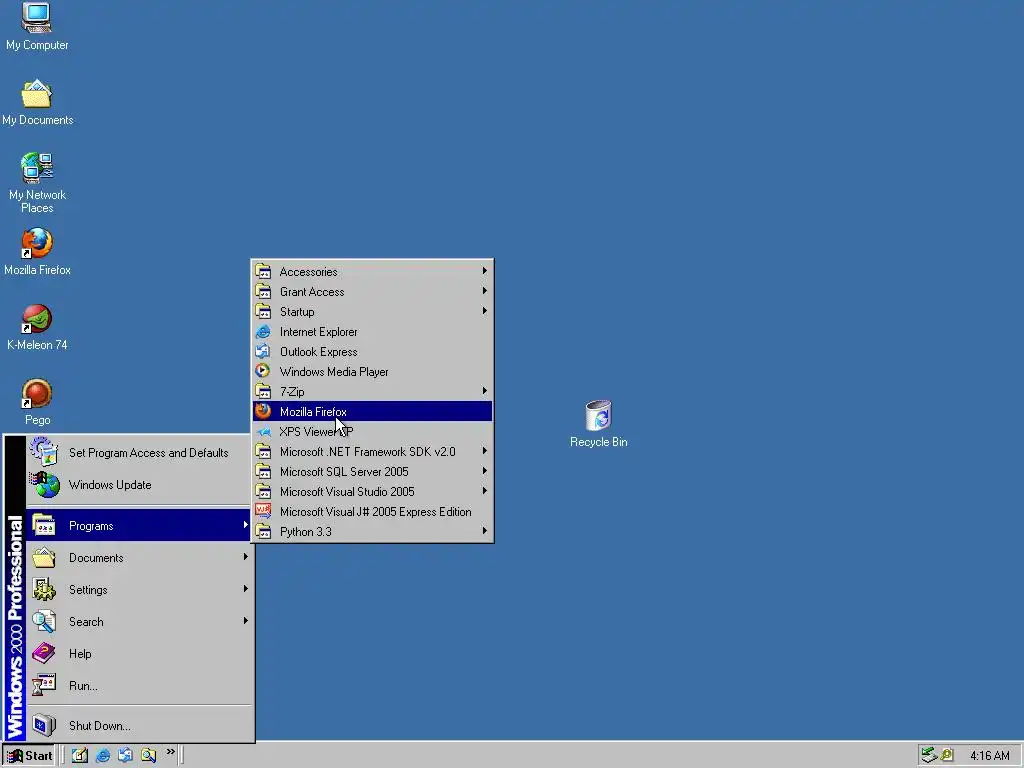This screenshot has width=1024, height=768.
Task: Show hidden quick launch items chevron
Action: [x=170, y=752]
